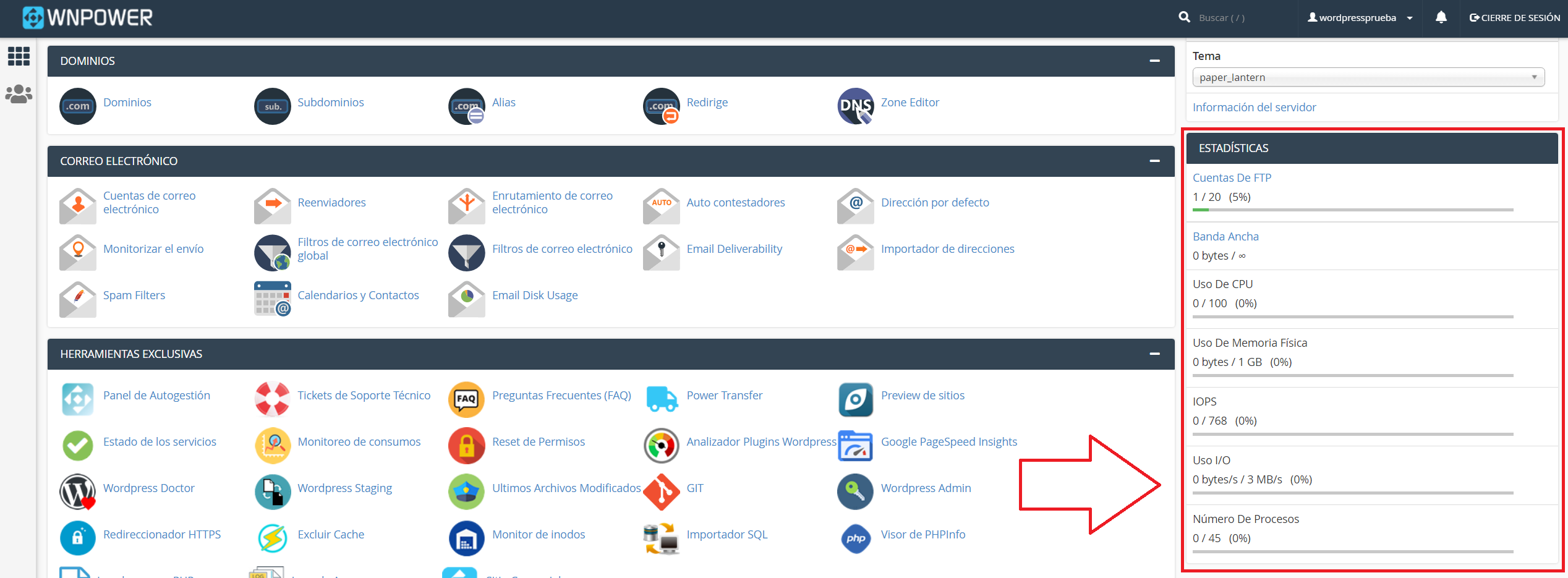Click the Uso De CPU usage bar
This screenshot has width=1568, height=578.
coord(1353,317)
